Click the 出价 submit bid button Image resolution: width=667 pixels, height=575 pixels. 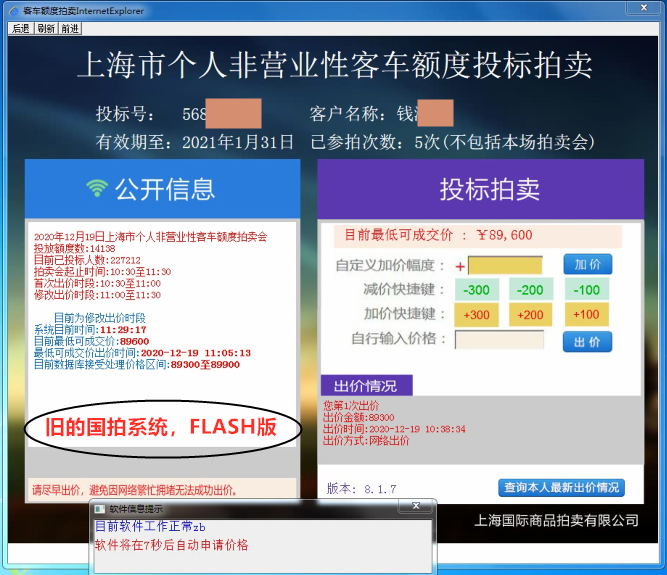[587, 342]
